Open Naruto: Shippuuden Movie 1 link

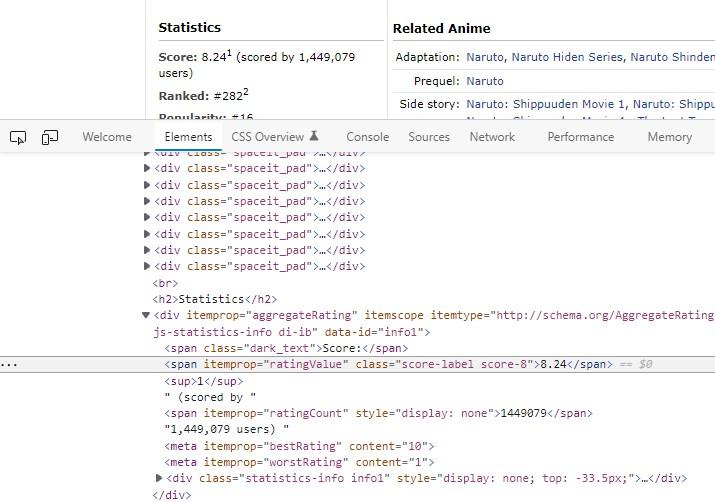545,104
